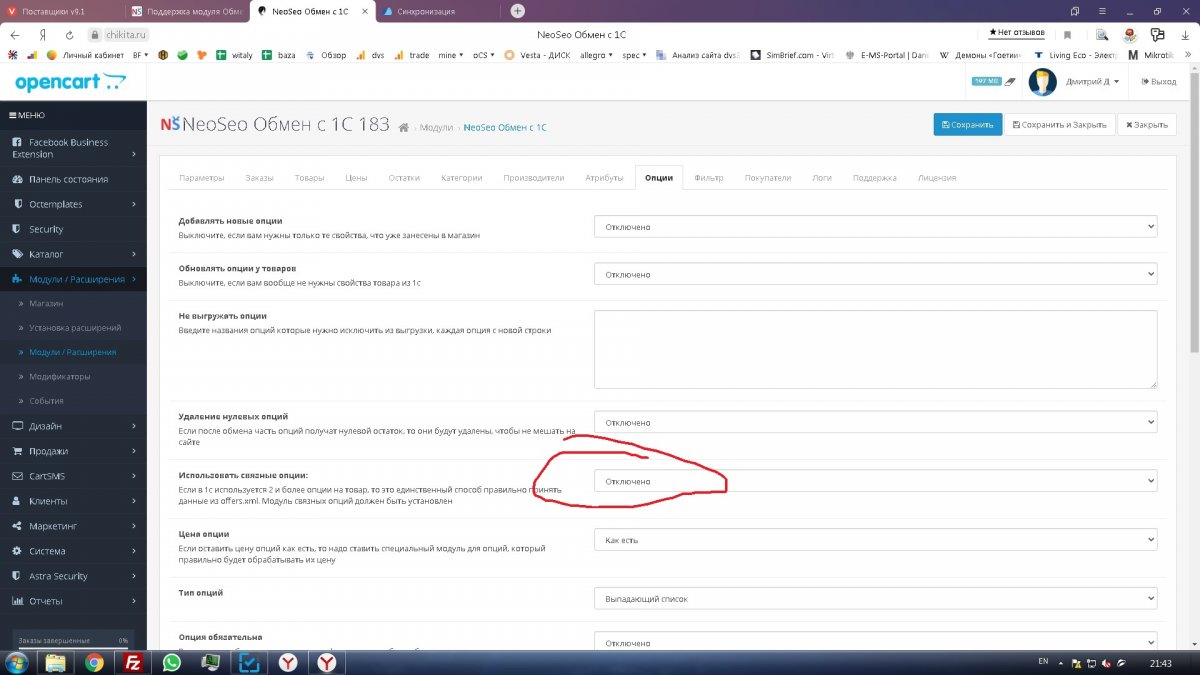The height and width of the screenshot is (675, 1200).
Task: Switch to the Поставщики v9.1 browser tab
Action: tap(61, 11)
